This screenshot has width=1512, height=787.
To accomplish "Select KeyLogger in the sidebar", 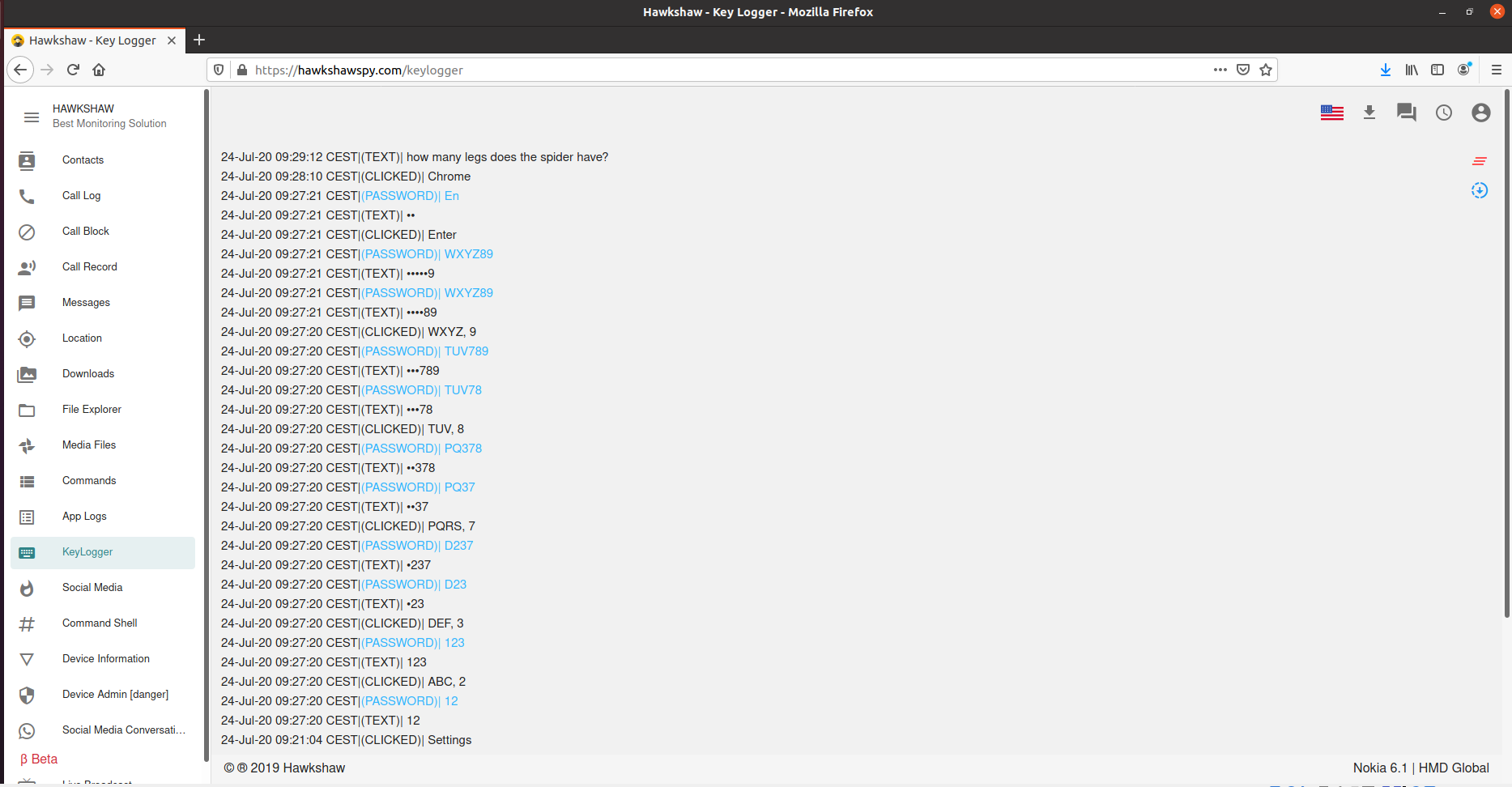I will [103, 552].
